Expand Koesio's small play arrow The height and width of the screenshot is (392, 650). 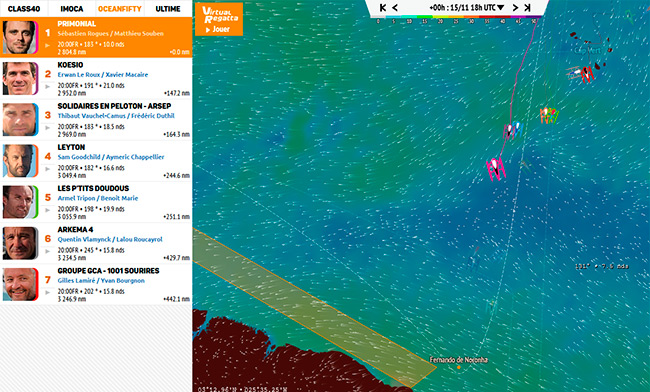point(48,86)
